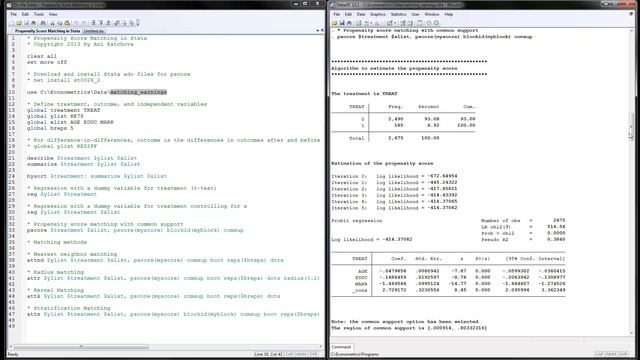640x360 pixels.
Task: Toggle bookmark icon in Do-file Editor toolbar
Action: tap(93, 23)
